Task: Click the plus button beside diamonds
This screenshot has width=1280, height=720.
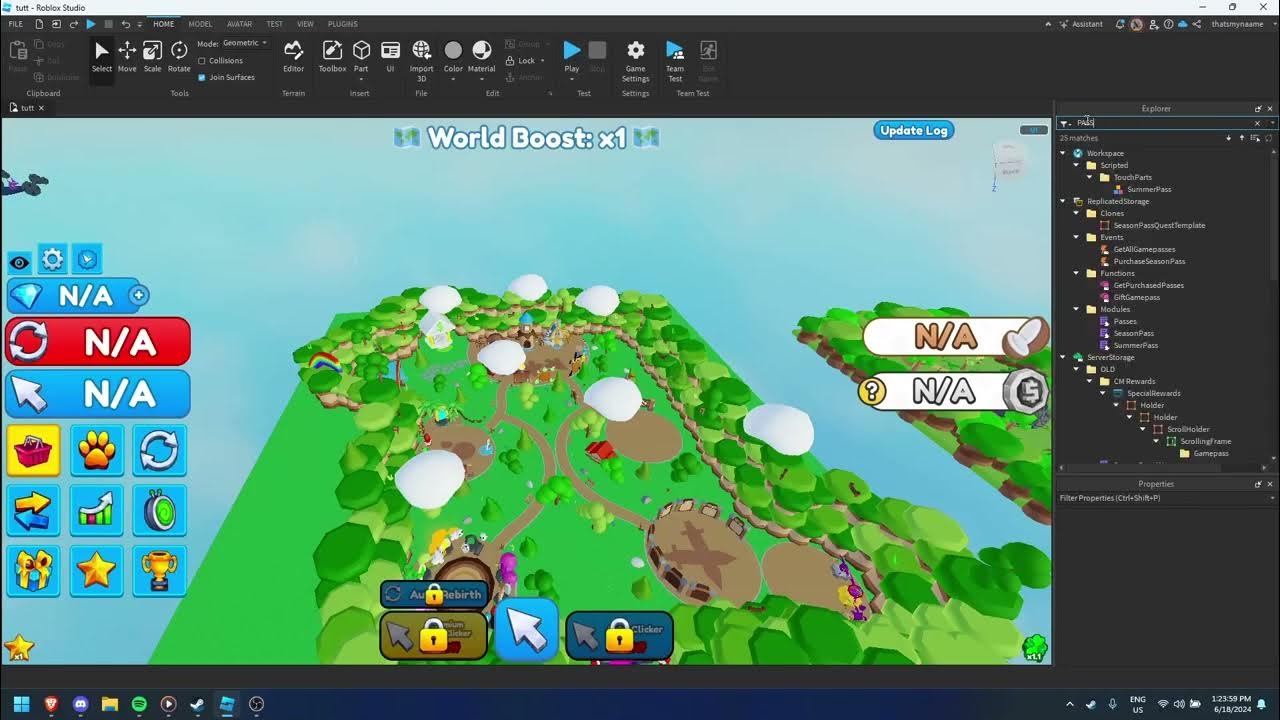Action: (139, 295)
